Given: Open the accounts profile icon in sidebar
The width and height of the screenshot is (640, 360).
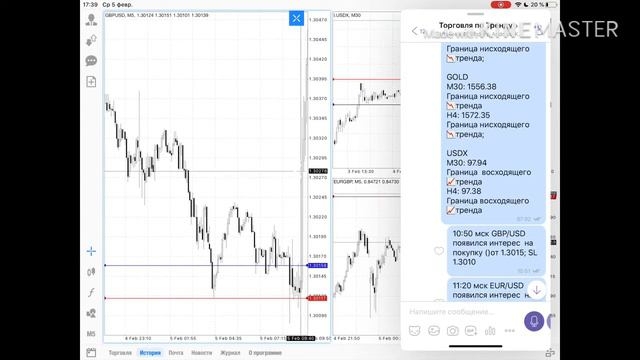Looking at the screenshot, I should [x=91, y=20].
